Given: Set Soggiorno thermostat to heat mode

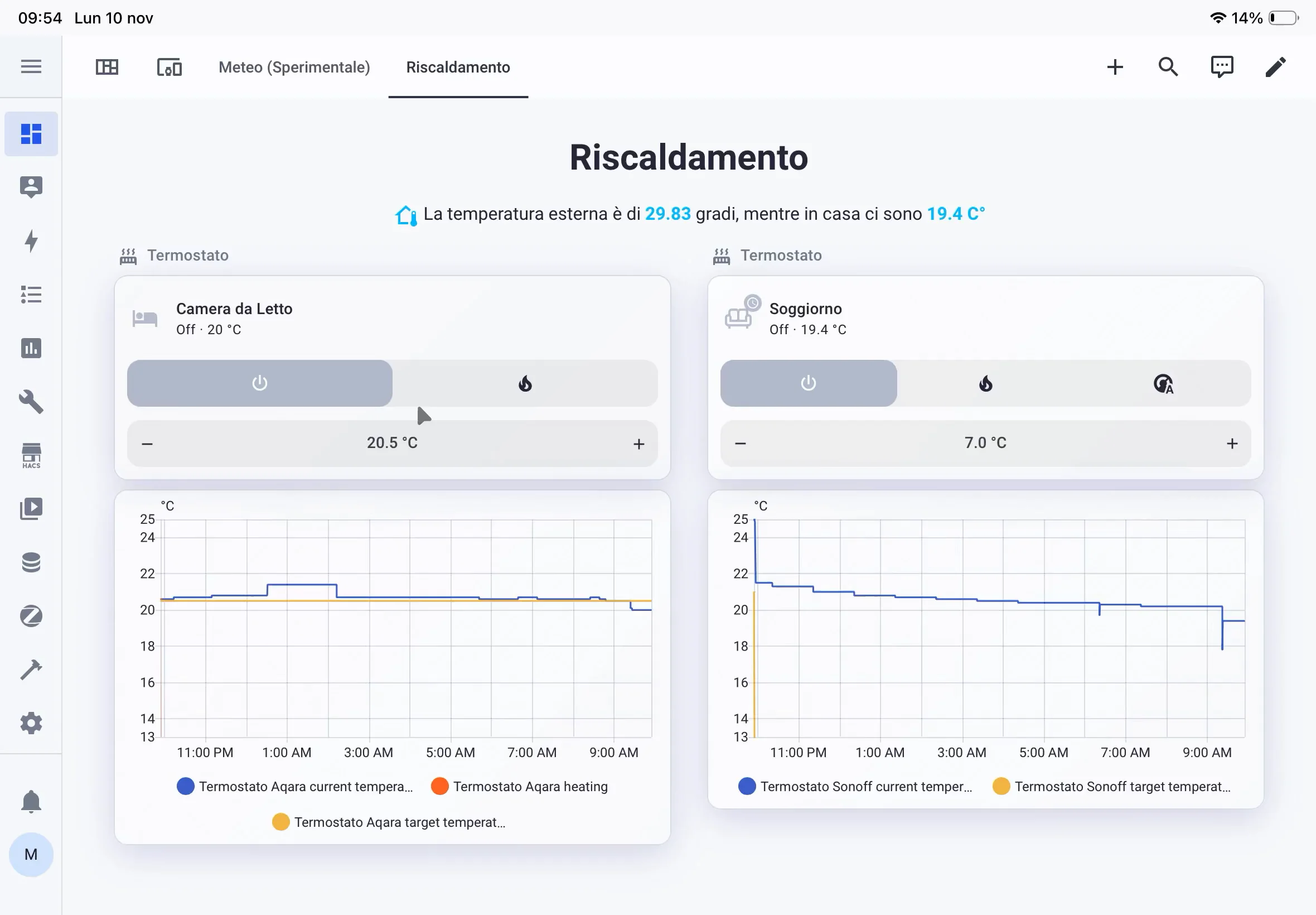Looking at the screenshot, I should pyautogui.click(x=985, y=383).
